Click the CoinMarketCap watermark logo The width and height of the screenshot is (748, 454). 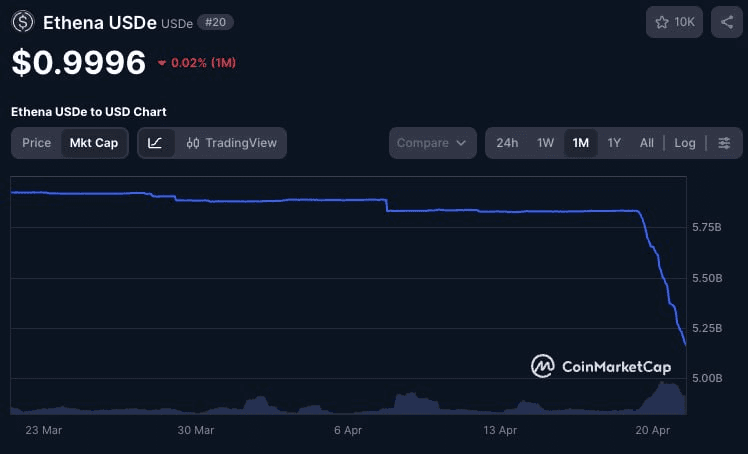click(x=601, y=367)
